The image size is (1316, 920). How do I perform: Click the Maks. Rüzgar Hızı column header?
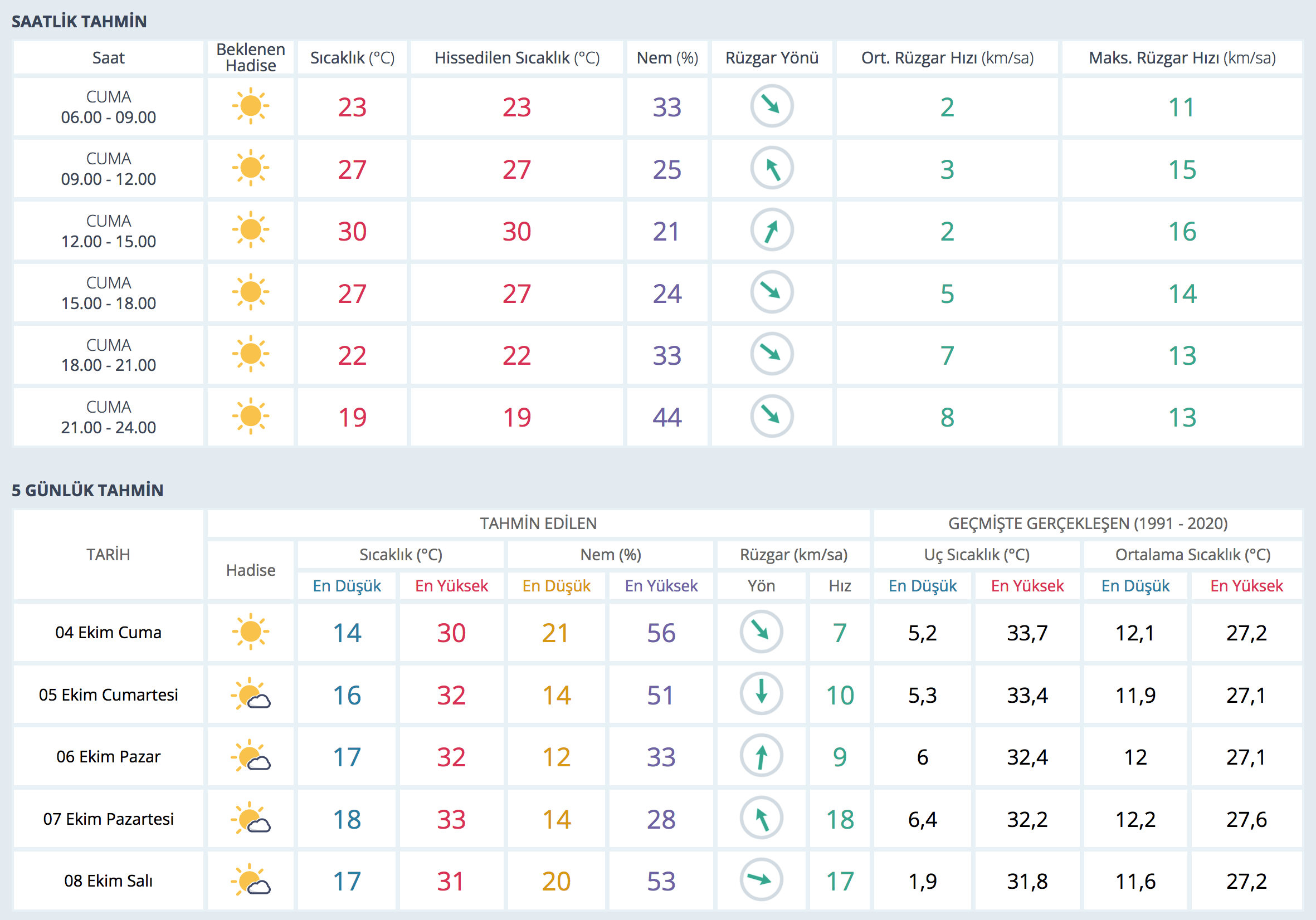click(x=1182, y=58)
